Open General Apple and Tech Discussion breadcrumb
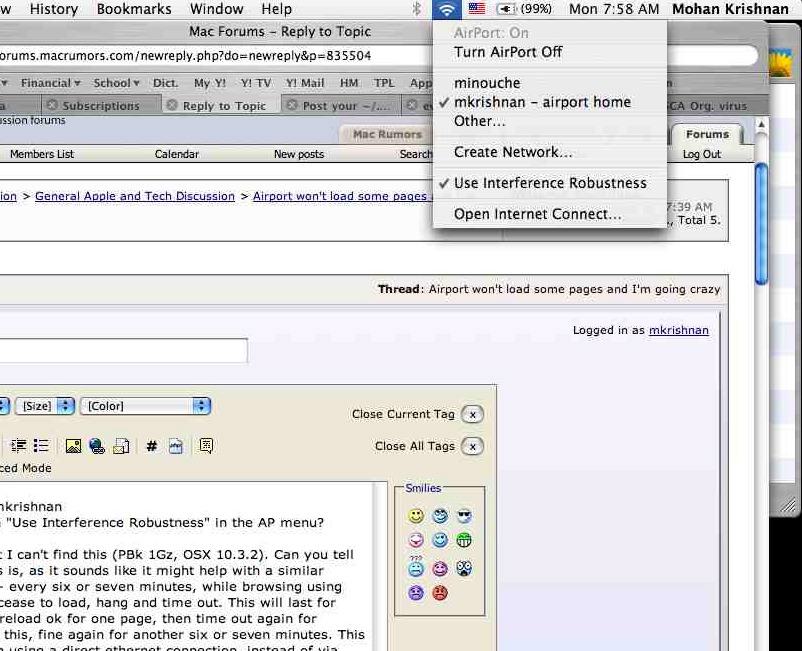 (x=135, y=196)
